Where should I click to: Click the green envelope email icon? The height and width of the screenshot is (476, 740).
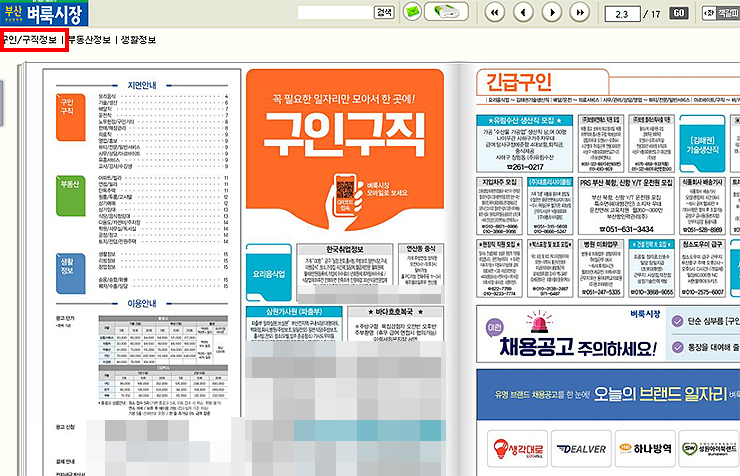click(412, 12)
